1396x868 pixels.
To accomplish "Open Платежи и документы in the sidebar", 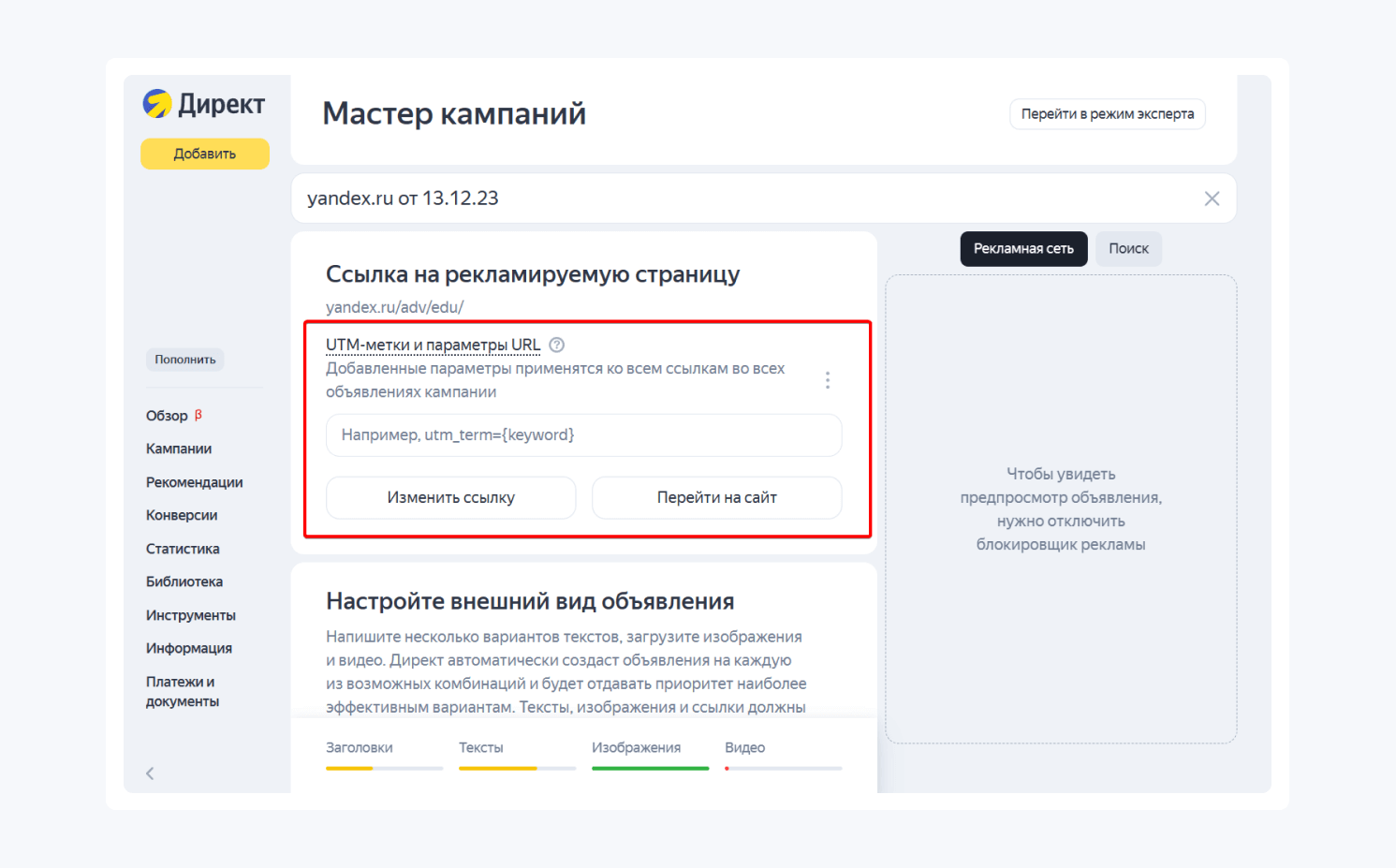I will (183, 691).
